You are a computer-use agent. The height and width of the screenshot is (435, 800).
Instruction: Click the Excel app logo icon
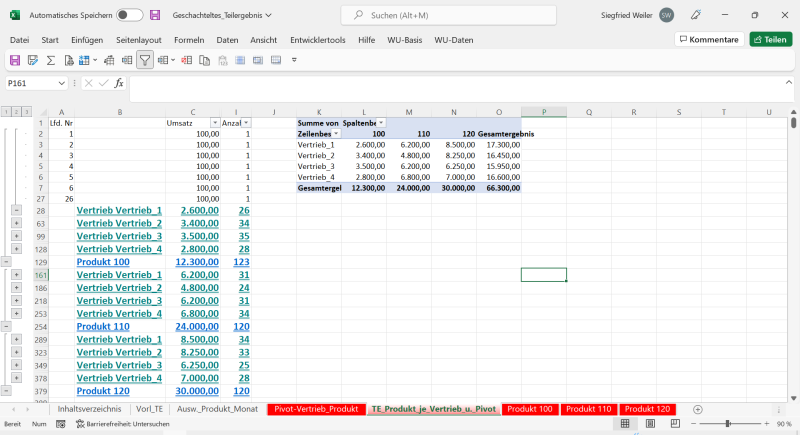coord(15,15)
